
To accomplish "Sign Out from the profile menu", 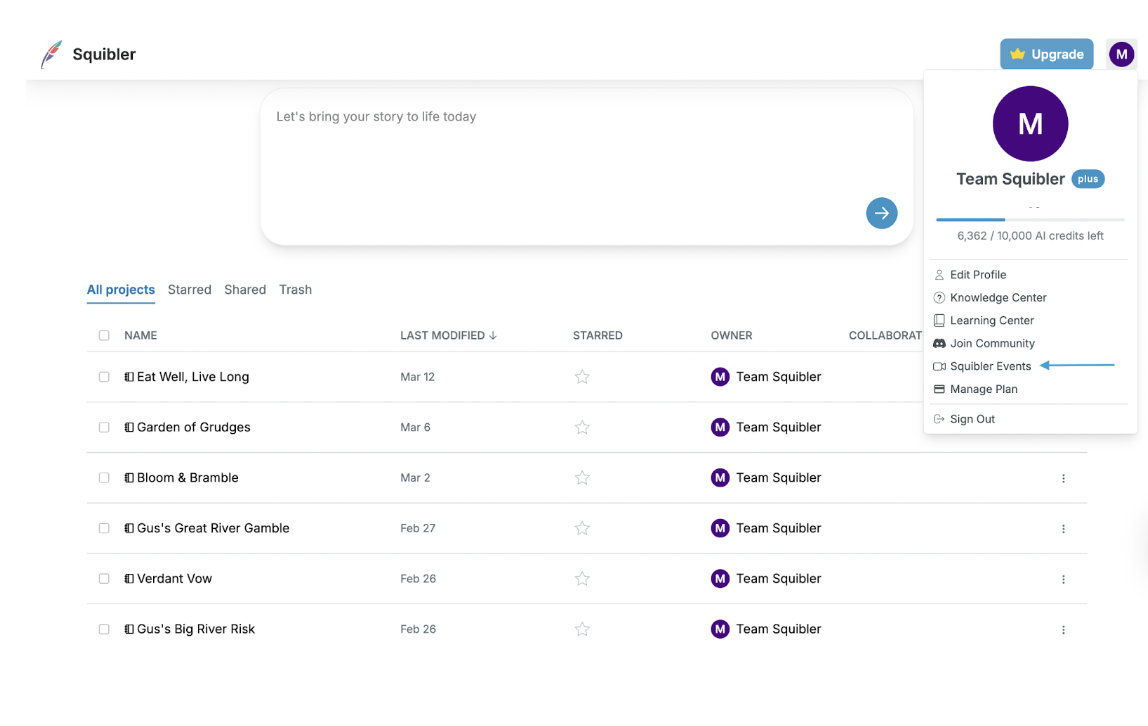I will point(972,419).
